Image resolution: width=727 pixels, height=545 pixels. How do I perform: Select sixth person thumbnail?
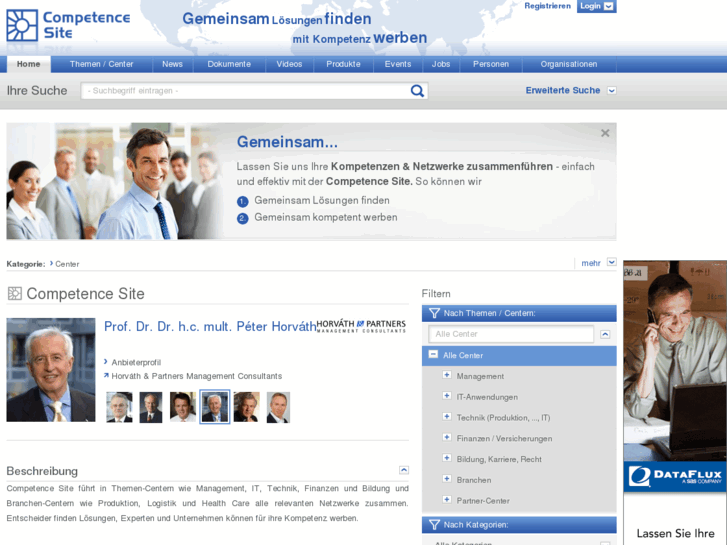(x=278, y=407)
